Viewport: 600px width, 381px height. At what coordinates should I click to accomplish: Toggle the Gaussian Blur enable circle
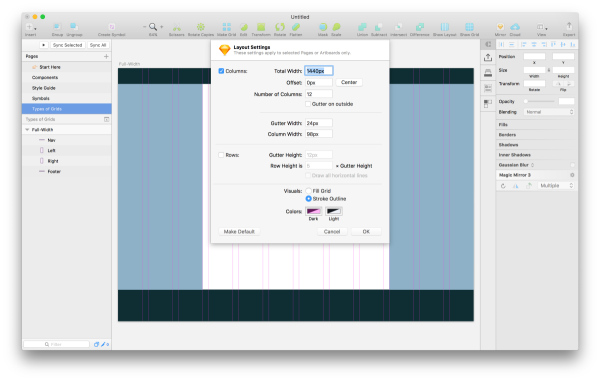click(x=572, y=165)
